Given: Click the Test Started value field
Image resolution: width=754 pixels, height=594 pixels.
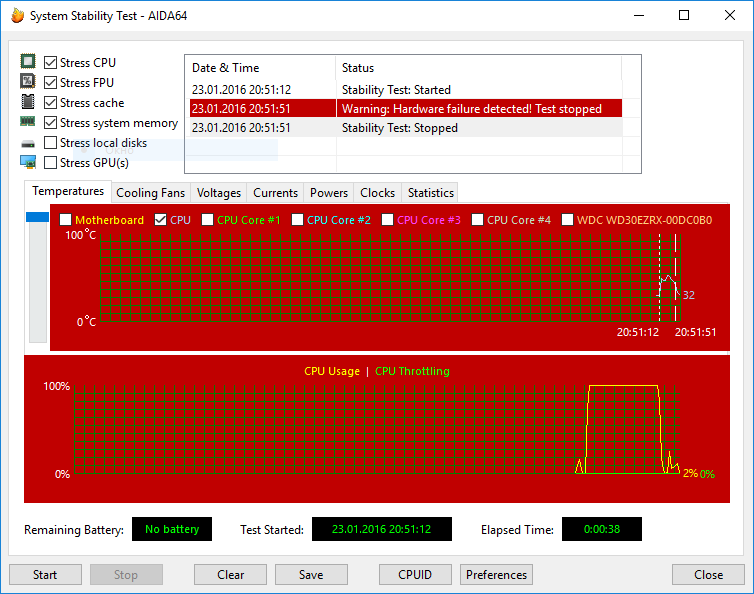Looking at the screenshot, I should click(382, 529).
